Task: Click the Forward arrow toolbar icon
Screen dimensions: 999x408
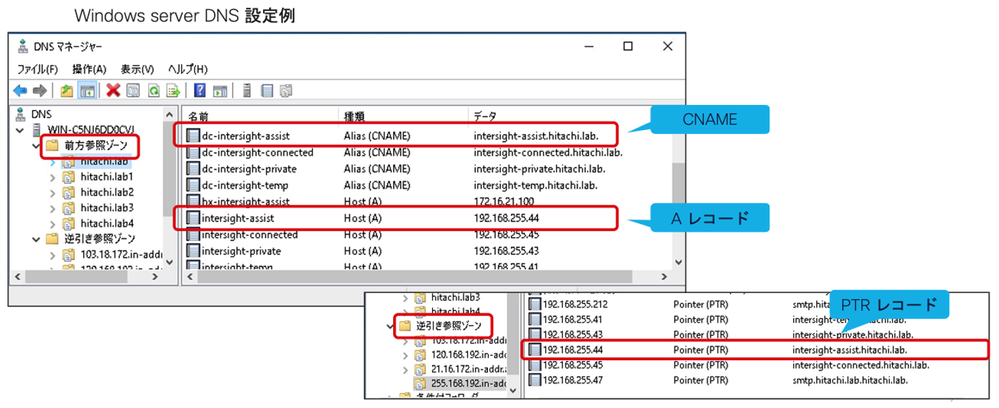Action: [x=40, y=91]
